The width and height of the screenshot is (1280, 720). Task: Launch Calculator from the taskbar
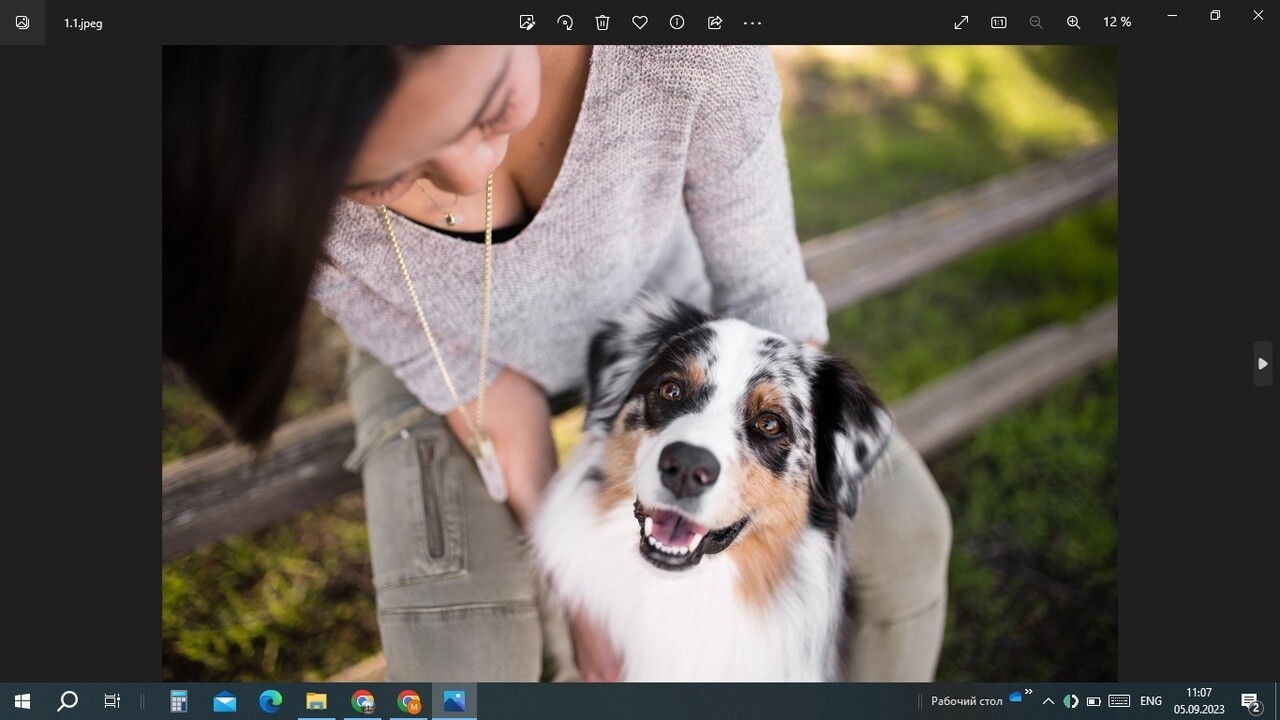pyautogui.click(x=179, y=701)
